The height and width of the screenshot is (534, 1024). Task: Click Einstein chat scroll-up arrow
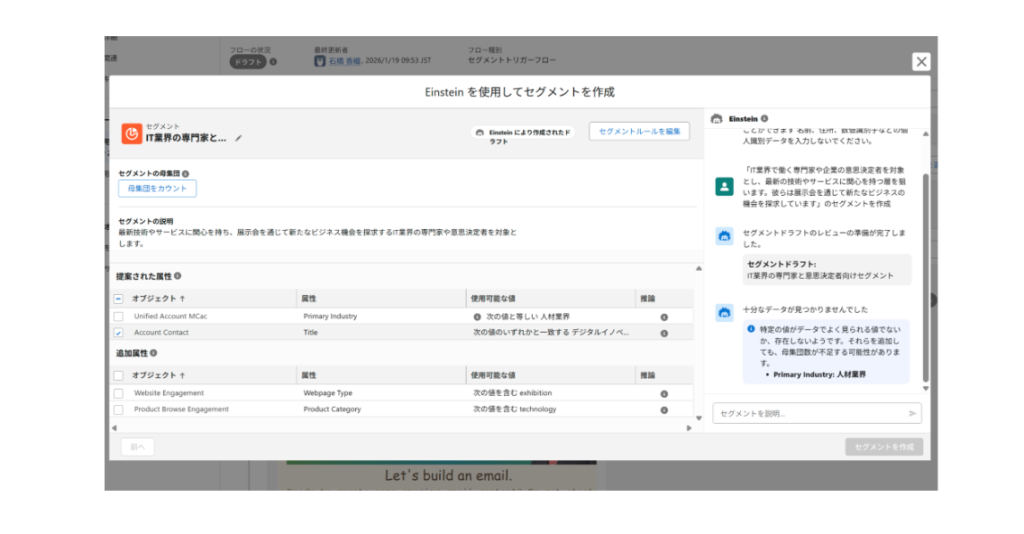click(925, 134)
